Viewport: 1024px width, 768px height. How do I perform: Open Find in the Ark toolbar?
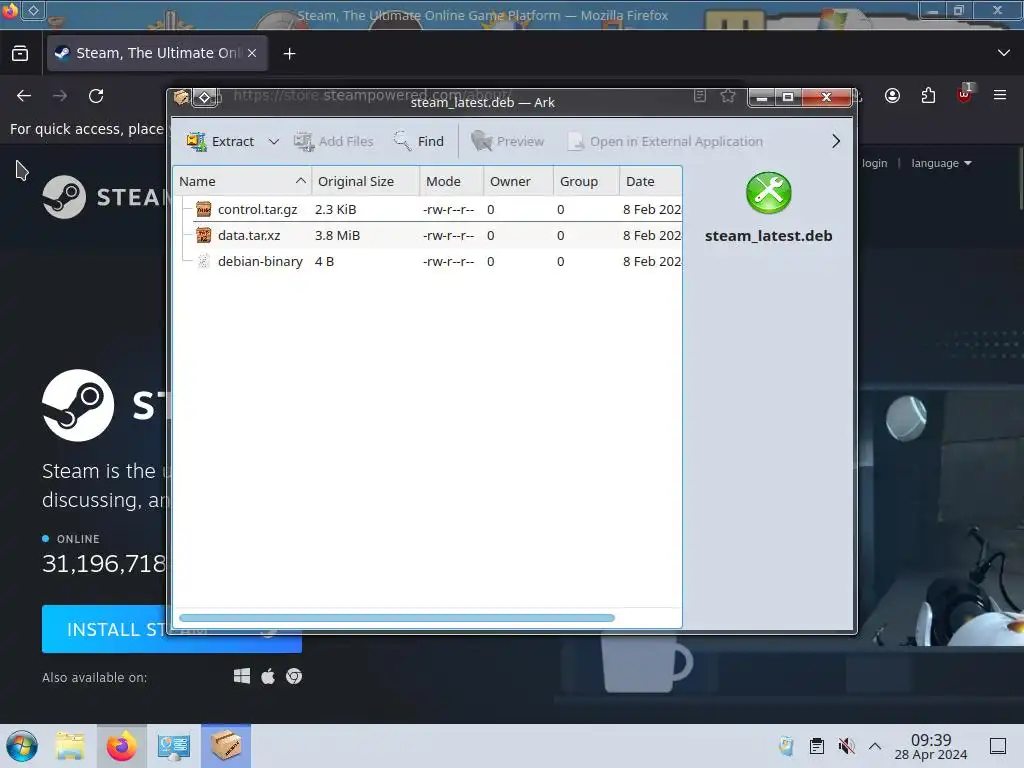coord(419,141)
